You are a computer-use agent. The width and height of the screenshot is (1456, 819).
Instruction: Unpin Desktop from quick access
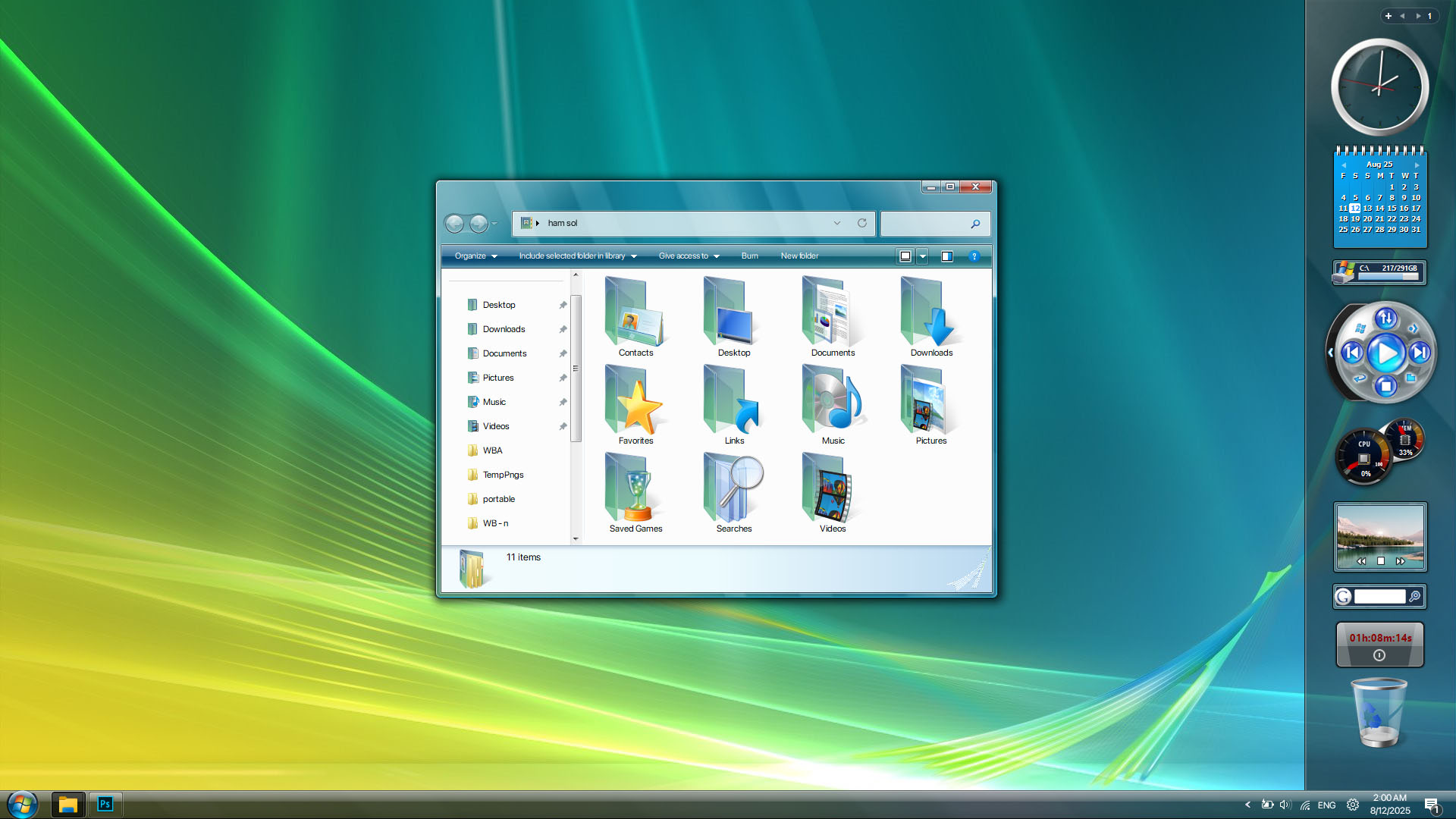pos(563,305)
